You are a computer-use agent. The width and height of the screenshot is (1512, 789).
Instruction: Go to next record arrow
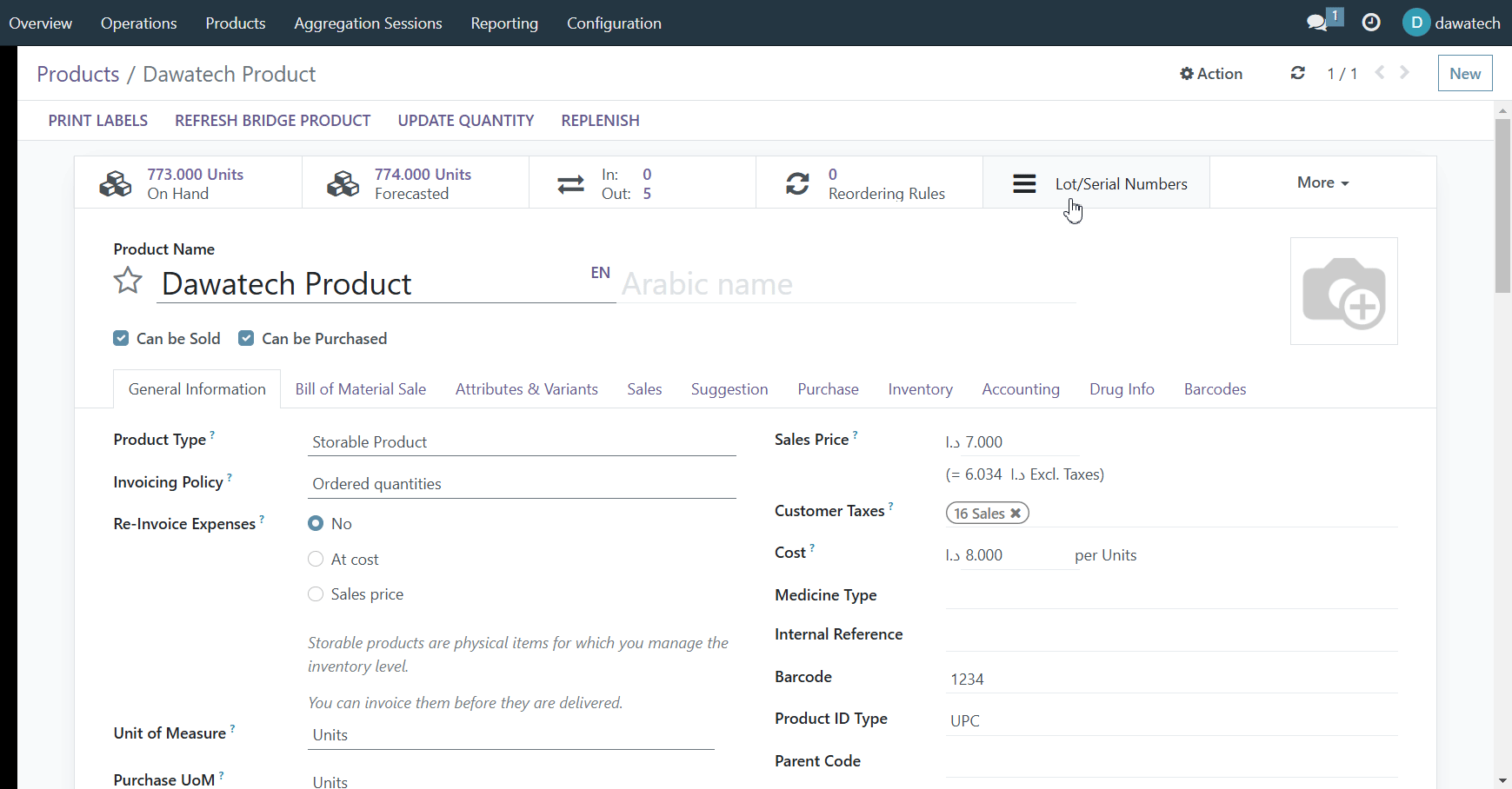point(1404,73)
